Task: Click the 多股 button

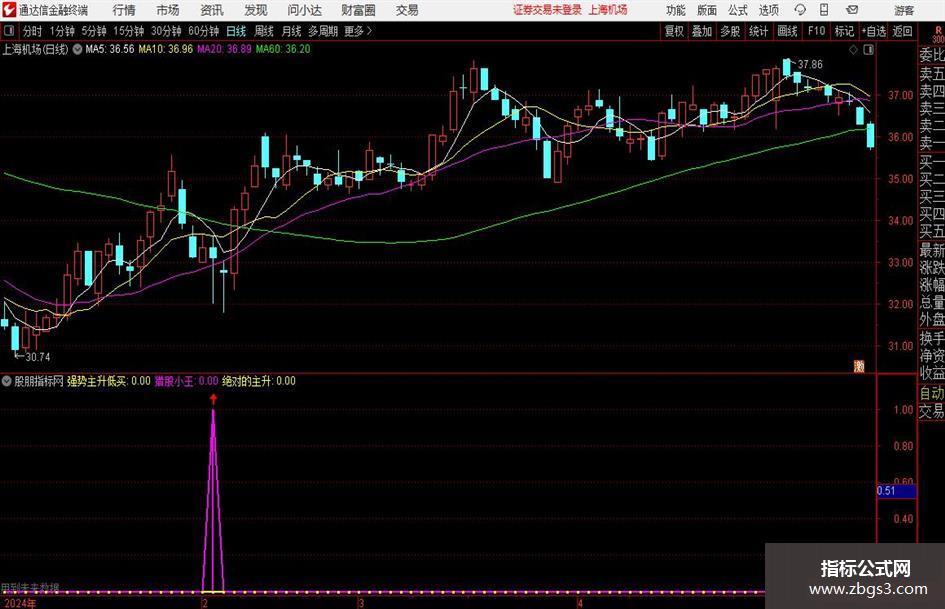Action: pyautogui.click(x=730, y=31)
